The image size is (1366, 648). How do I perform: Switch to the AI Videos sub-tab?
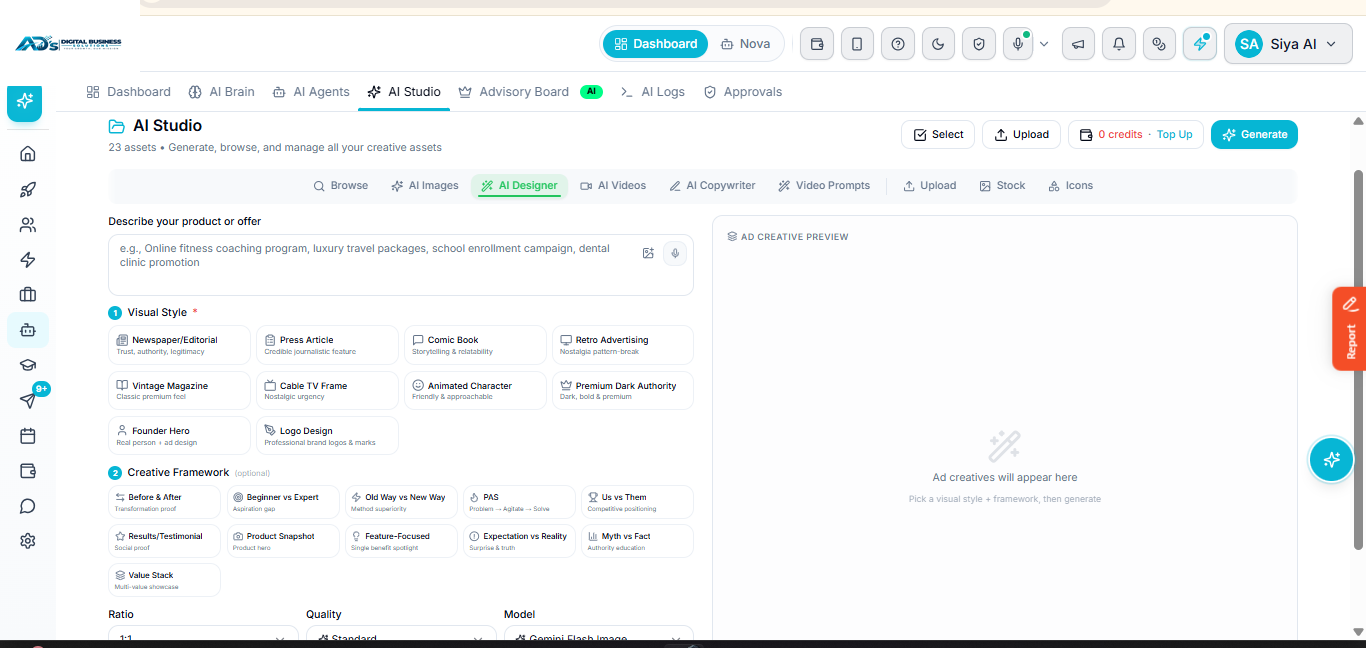[613, 186]
